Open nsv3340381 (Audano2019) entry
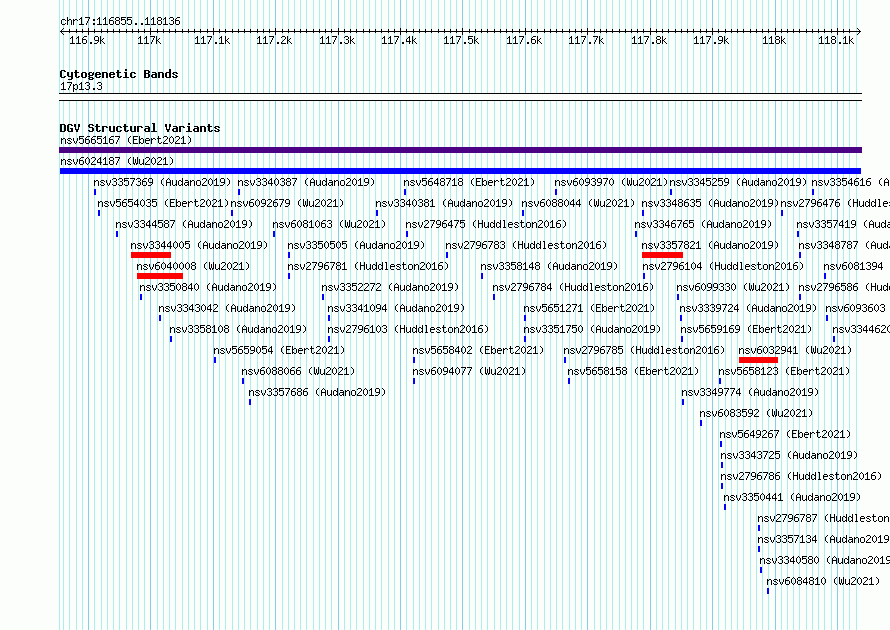 [x=444, y=203]
